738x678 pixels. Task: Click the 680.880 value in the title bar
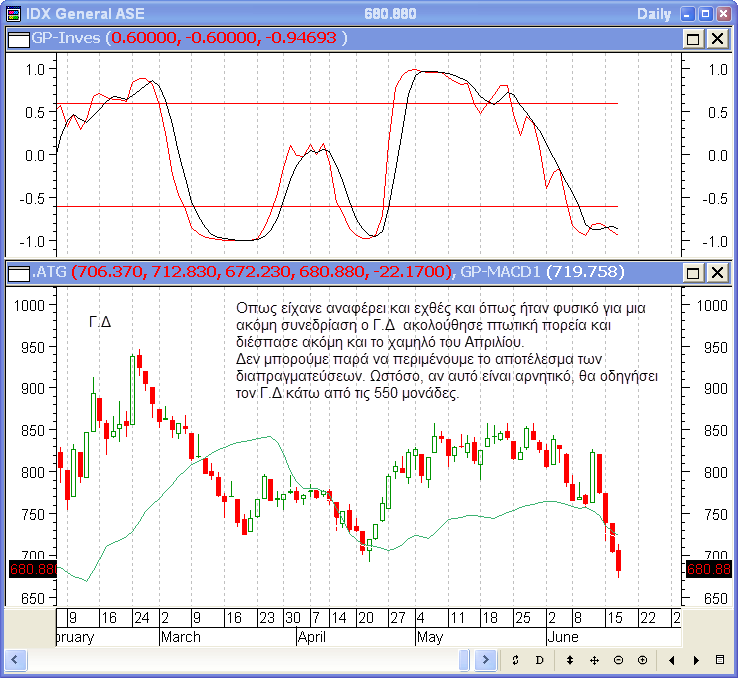390,14
